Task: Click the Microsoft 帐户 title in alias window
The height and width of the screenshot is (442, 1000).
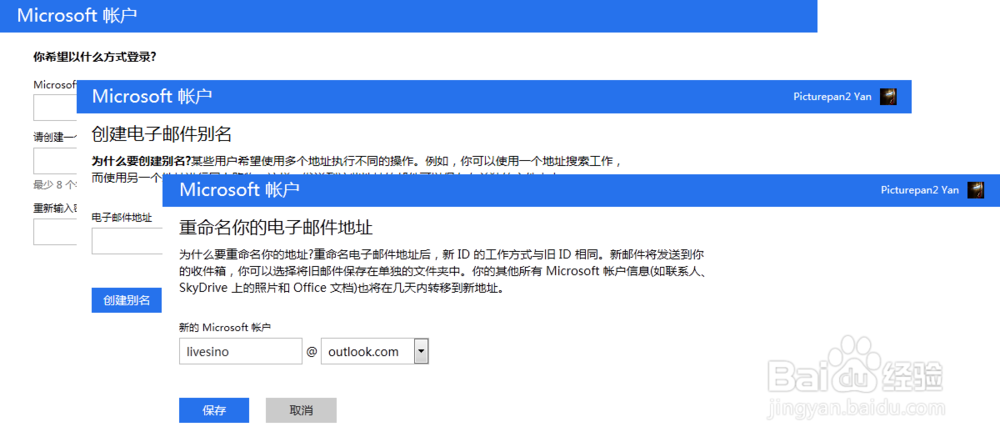Action: tap(152, 96)
